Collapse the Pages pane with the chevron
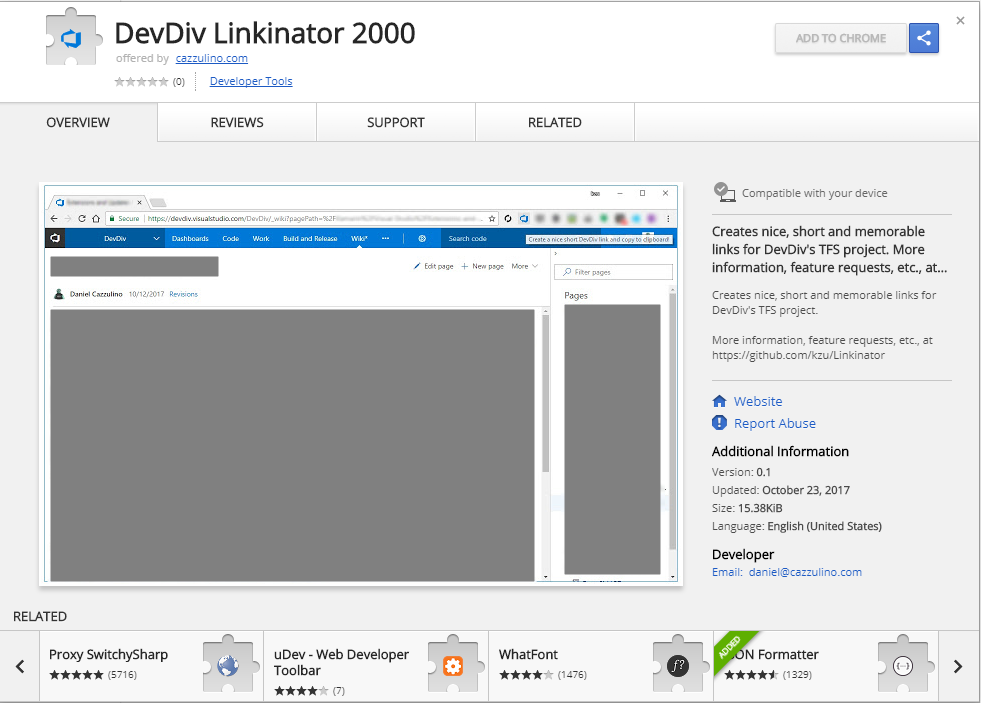The image size is (981, 703). point(556,254)
